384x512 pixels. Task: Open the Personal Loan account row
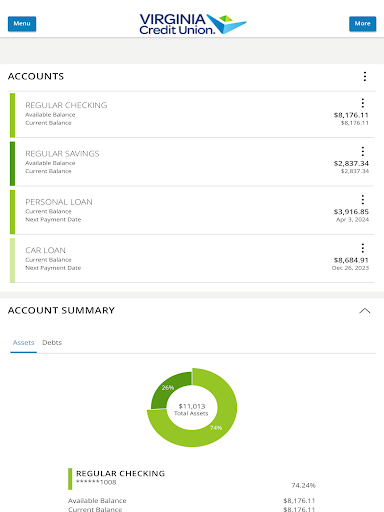[192, 211]
